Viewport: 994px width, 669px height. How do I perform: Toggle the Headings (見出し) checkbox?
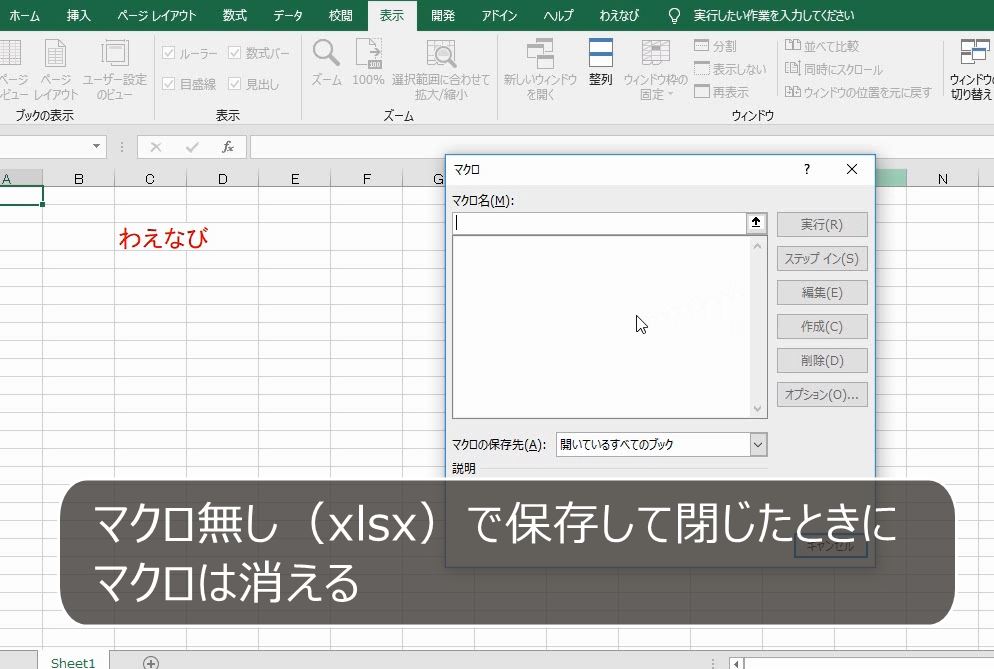pyautogui.click(x=235, y=84)
